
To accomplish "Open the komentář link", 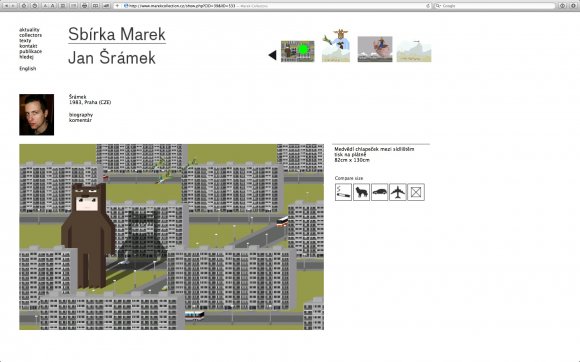I will click(80, 120).
